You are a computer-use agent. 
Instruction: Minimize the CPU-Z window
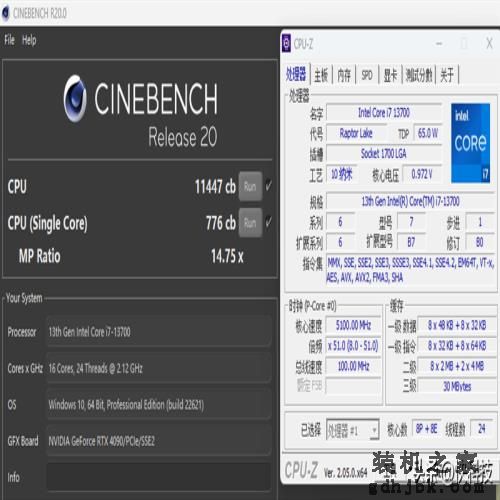tap(439, 44)
